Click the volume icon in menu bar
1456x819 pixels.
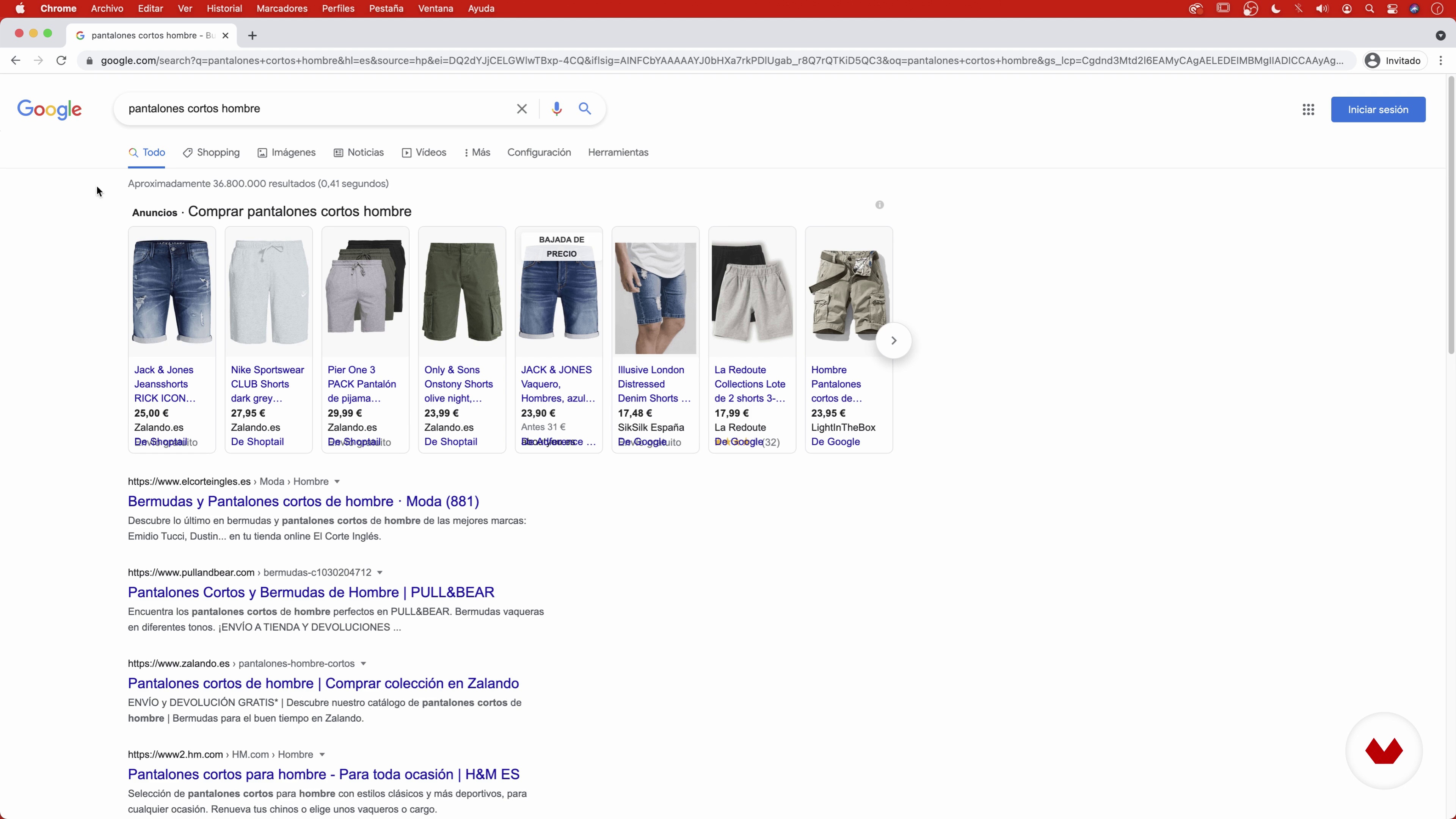point(1321,8)
